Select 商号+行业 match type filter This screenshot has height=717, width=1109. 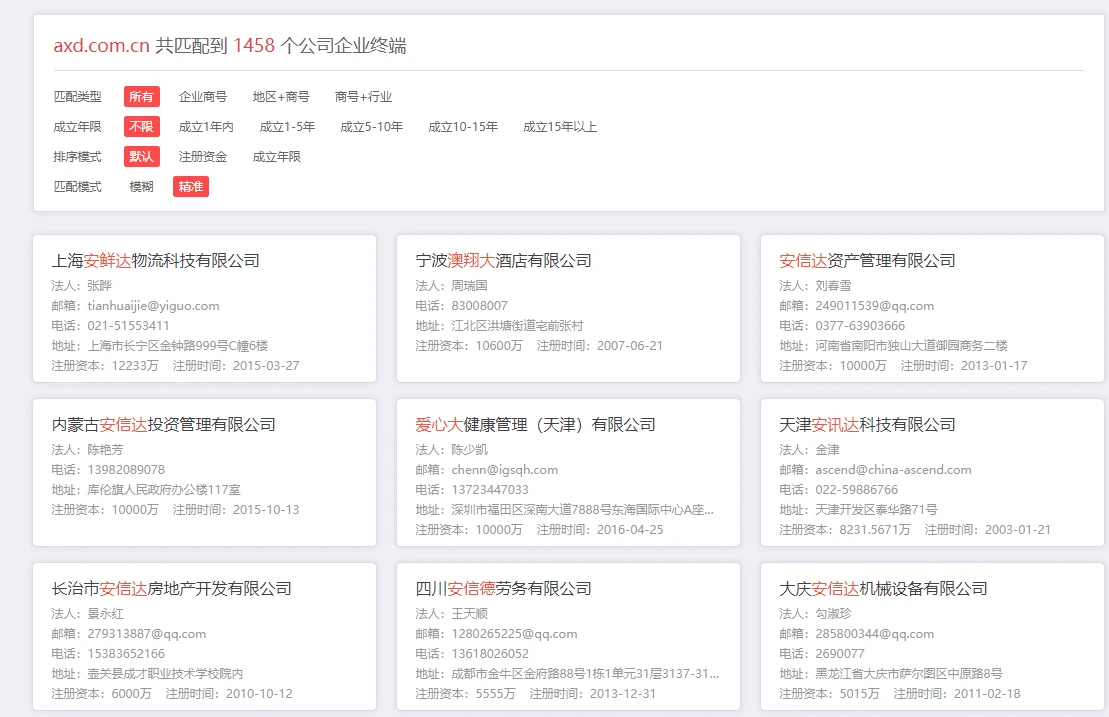coord(363,97)
